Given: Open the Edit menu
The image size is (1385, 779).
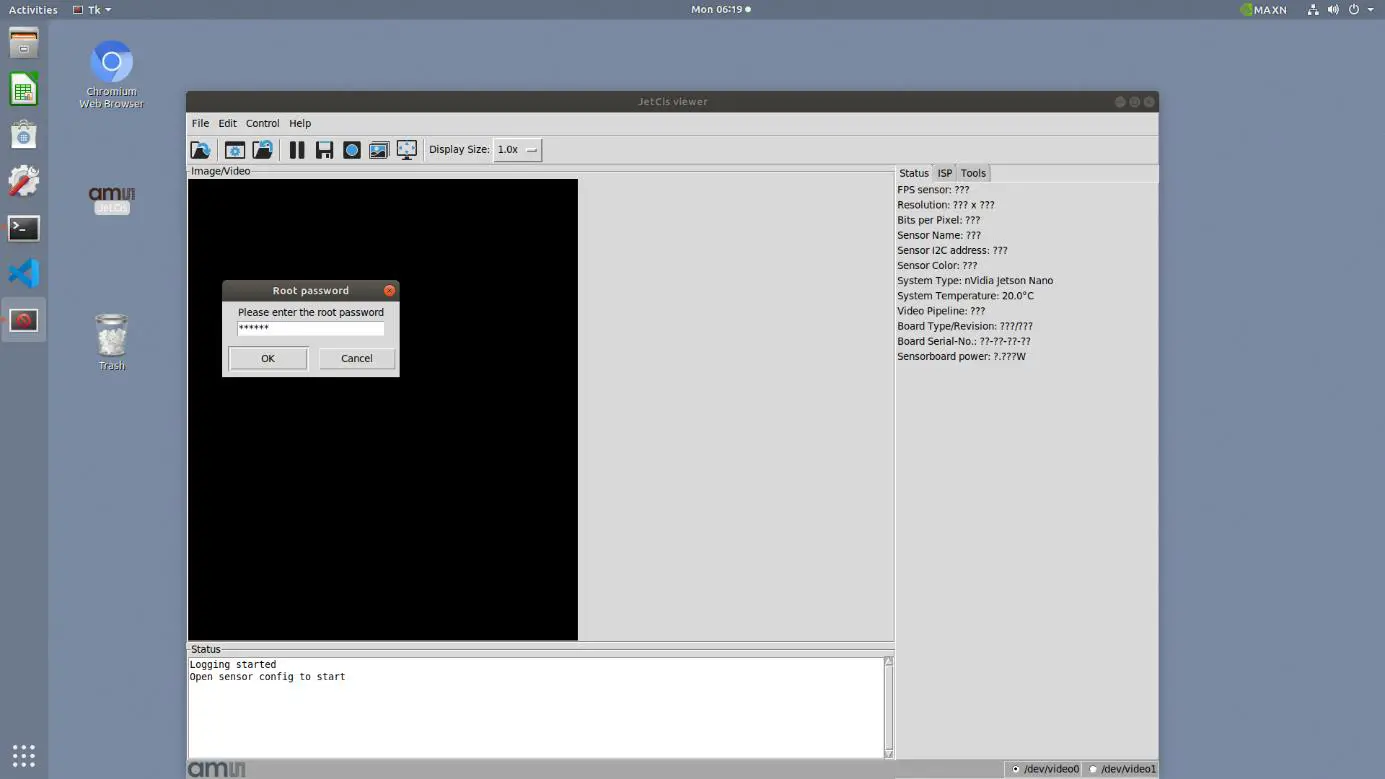Looking at the screenshot, I should click(228, 123).
